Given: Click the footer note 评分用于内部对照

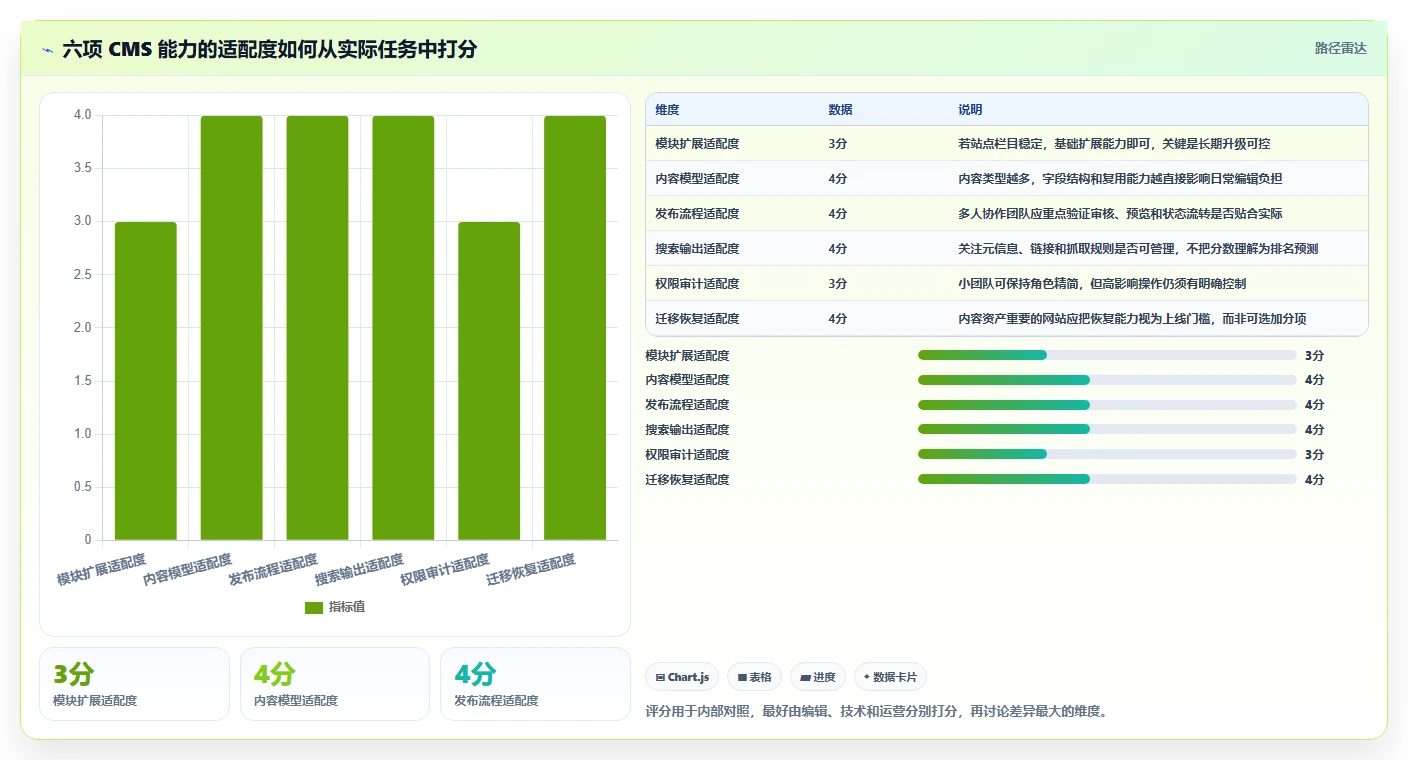Looking at the screenshot, I should pyautogui.click(x=879, y=712).
